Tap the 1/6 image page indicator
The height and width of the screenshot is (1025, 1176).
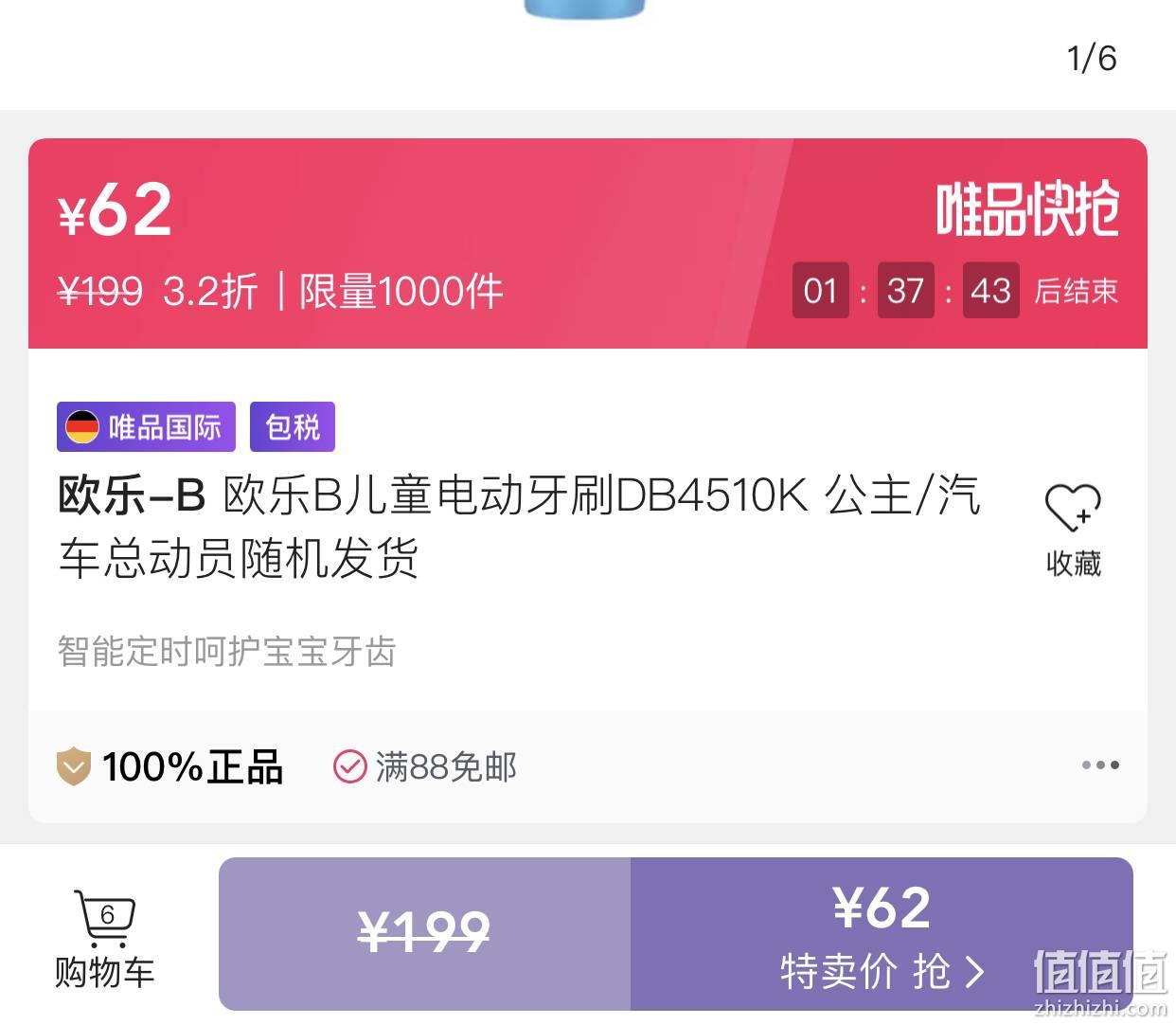click(x=1092, y=58)
